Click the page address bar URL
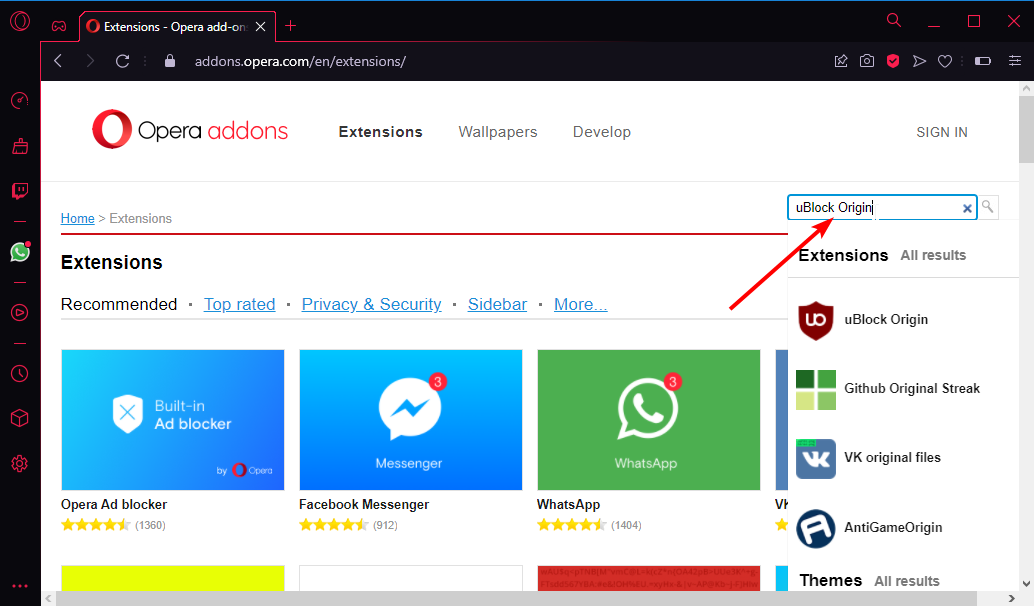This screenshot has height=606, width=1034. point(300,61)
